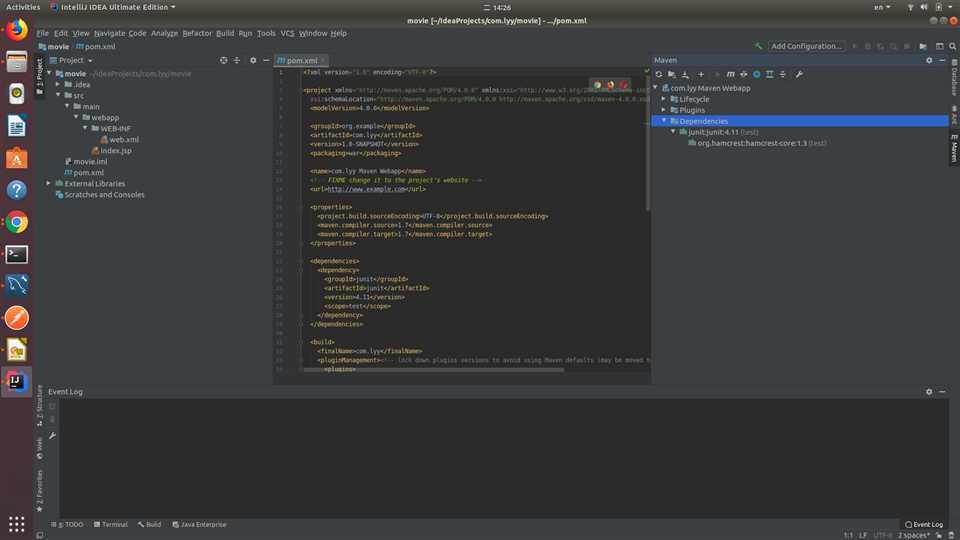Collapse the src folder
This screenshot has height=540, width=960.
pos(58,96)
